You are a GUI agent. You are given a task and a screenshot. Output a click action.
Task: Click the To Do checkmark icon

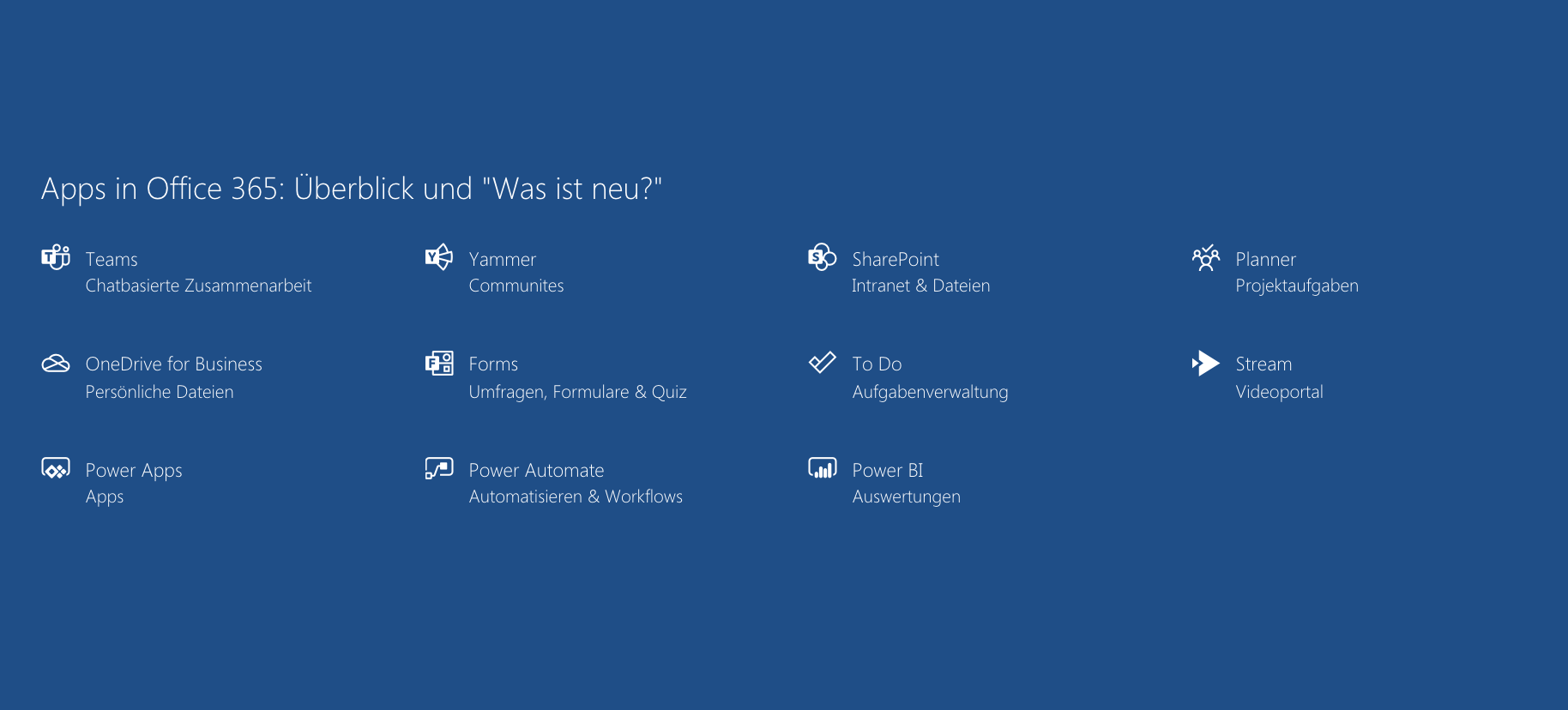[822, 363]
